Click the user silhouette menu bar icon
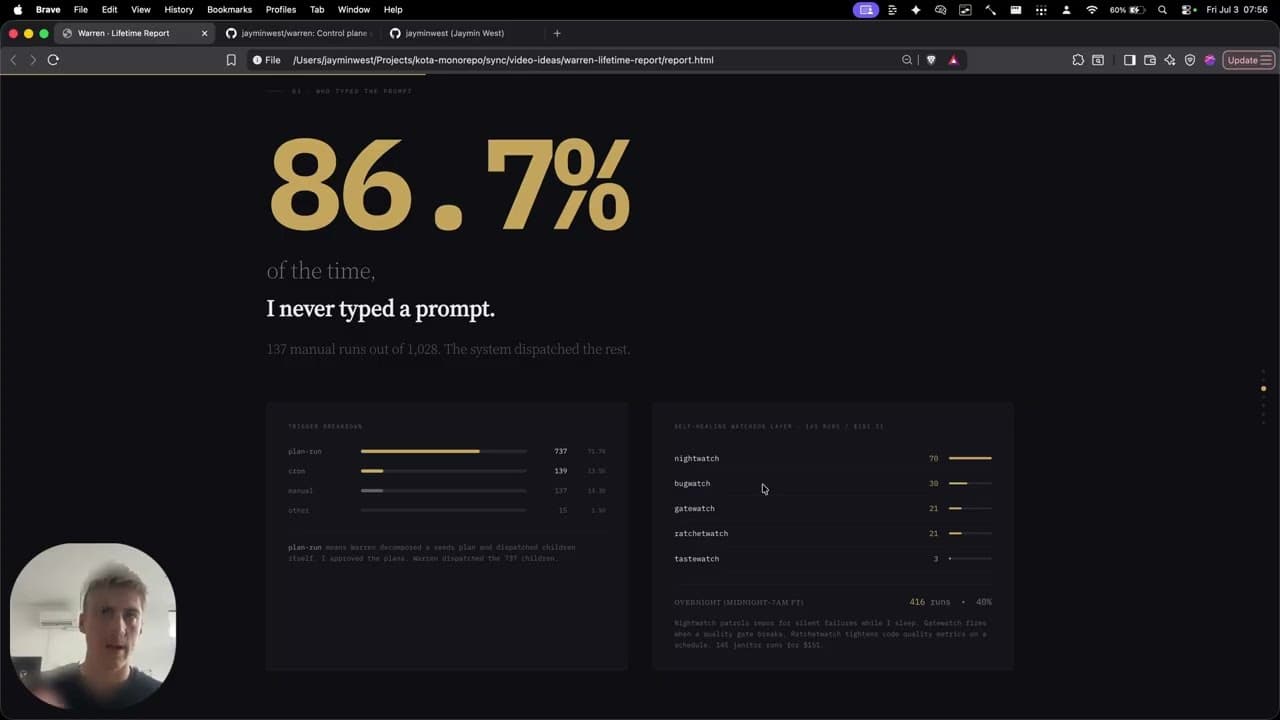 click(x=1066, y=9)
